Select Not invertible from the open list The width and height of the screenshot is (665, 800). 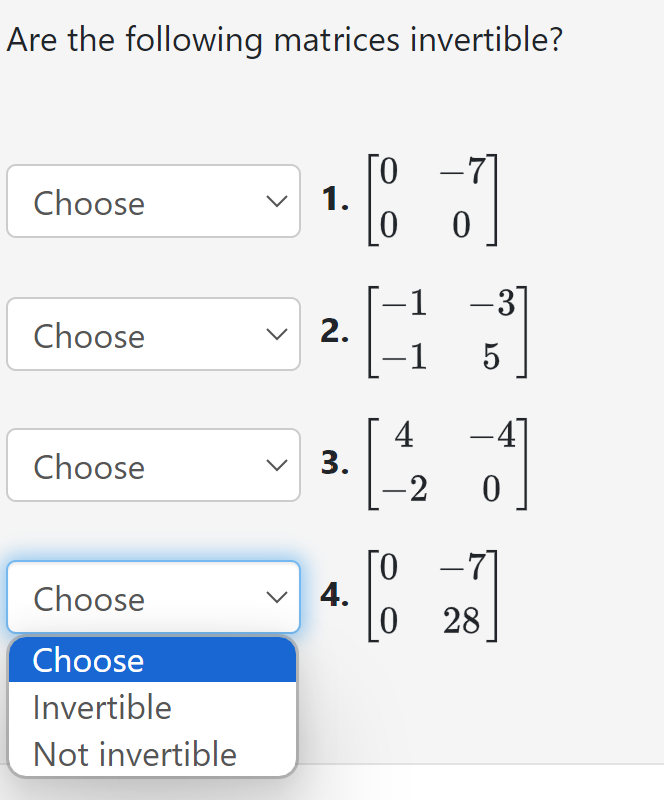pos(153,754)
